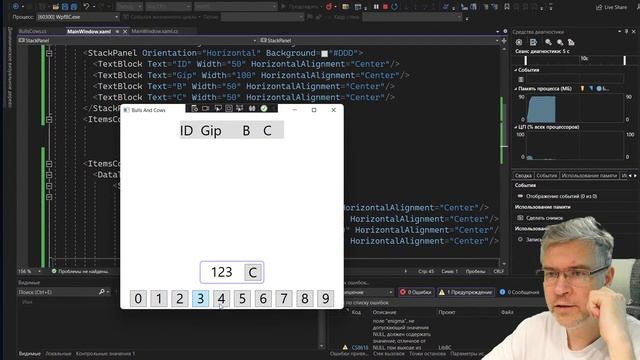640x360 pixels.
Task: Collapse the second ItemsControl code region
Action: (x=49, y=164)
